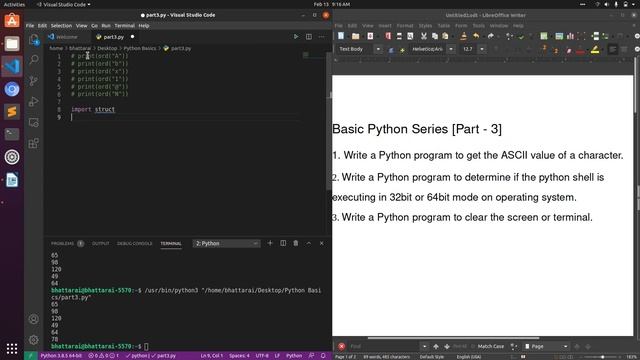Switch to OUTPUT panel tab
The height and width of the screenshot is (360, 640).
pos(100,243)
